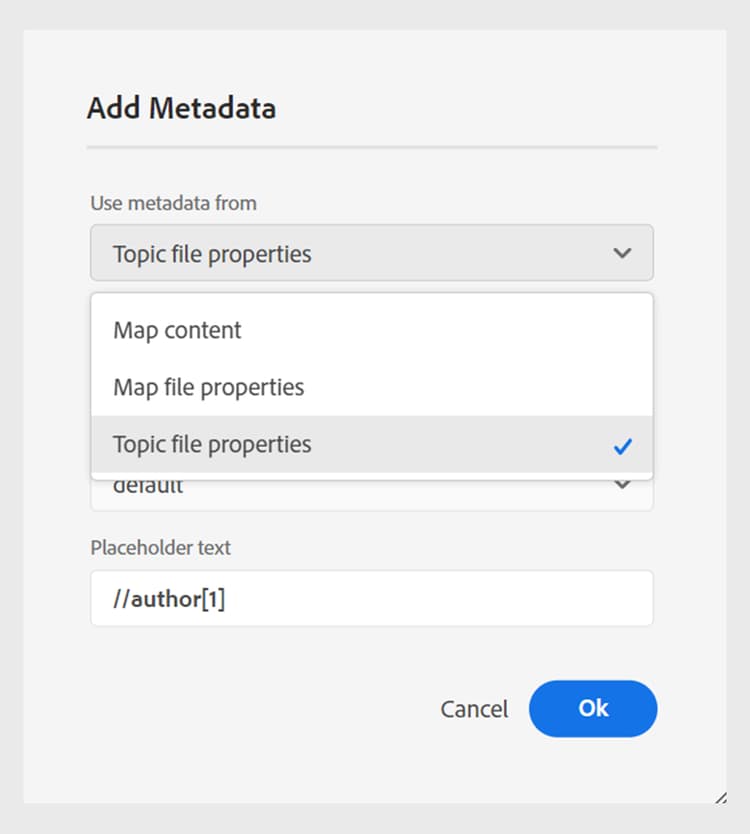750x834 pixels.
Task: Click the divider line under the dialog title
Action: click(x=371, y=148)
